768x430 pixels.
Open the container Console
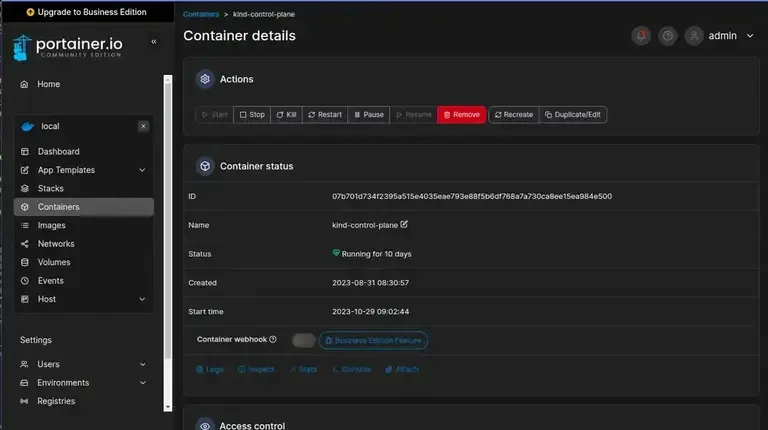pyautogui.click(x=351, y=369)
